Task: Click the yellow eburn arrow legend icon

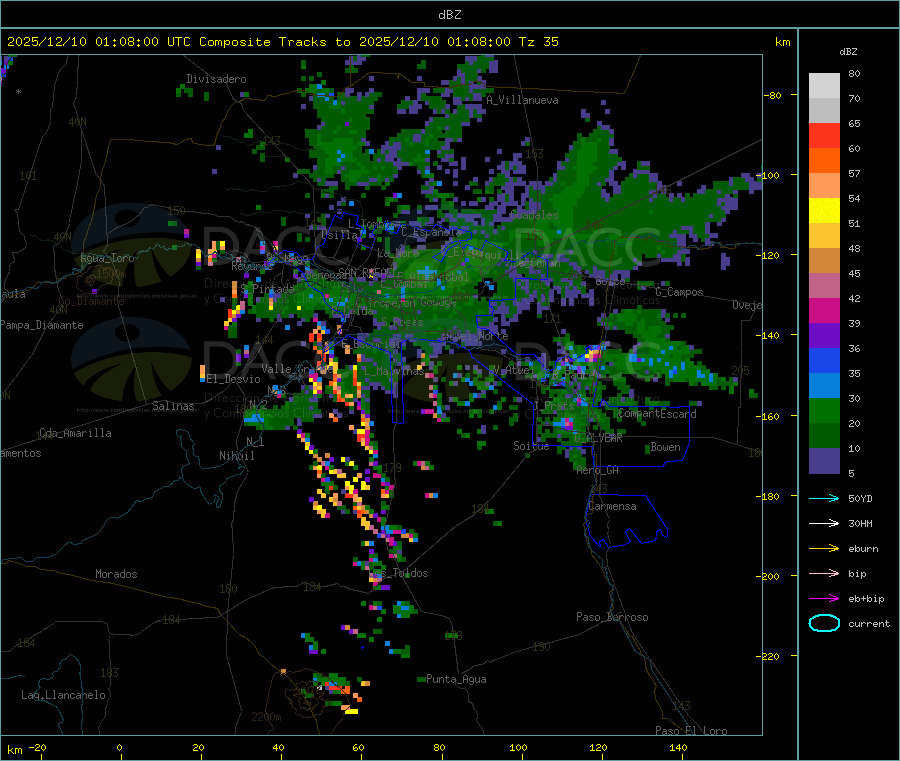Action: pyautogui.click(x=824, y=548)
